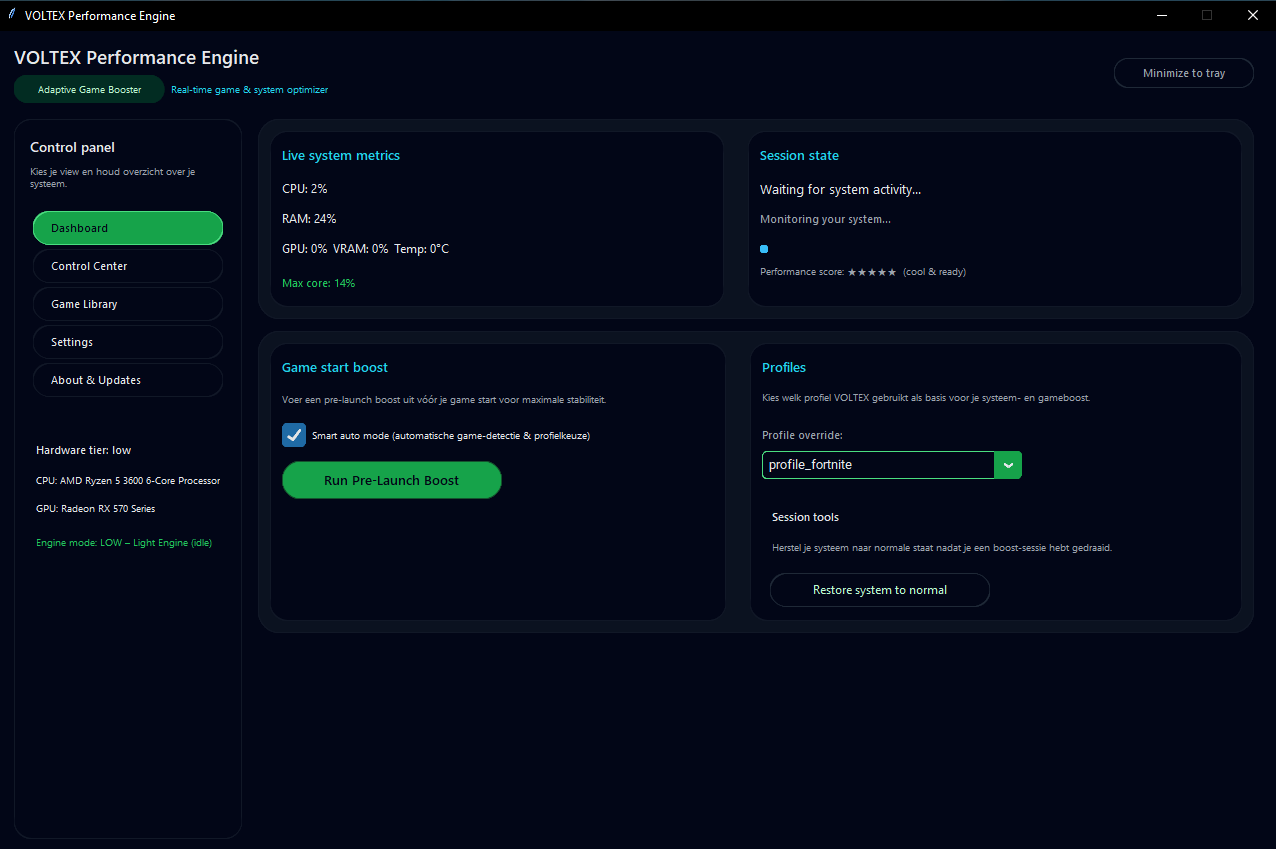Click the green Engine mode status text
This screenshot has width=1276, height=849.
[124, 543]
